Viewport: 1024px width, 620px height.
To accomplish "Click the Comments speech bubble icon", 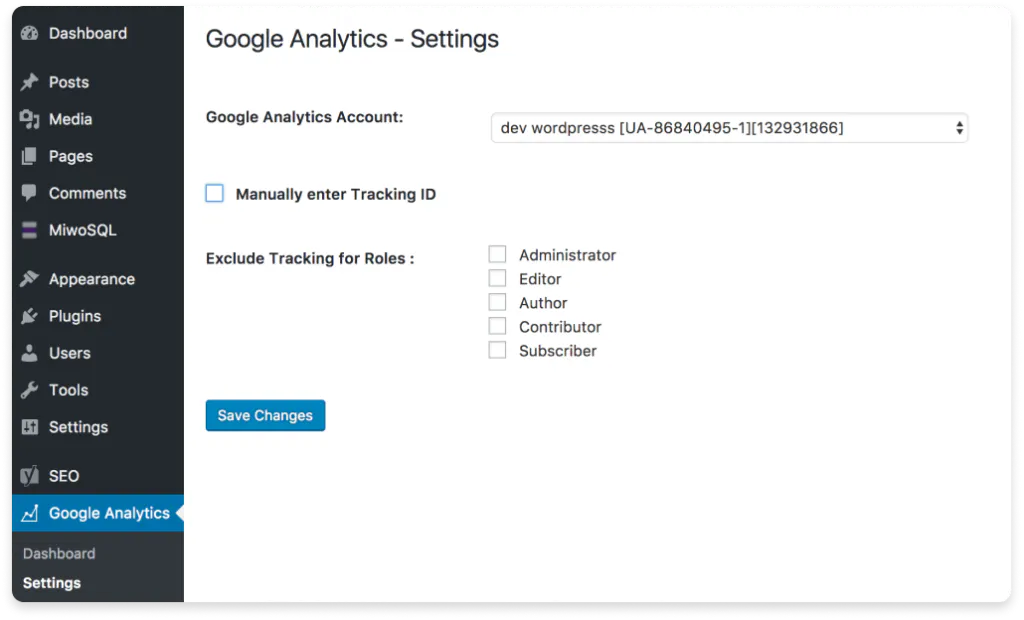I will click(30, 193).
